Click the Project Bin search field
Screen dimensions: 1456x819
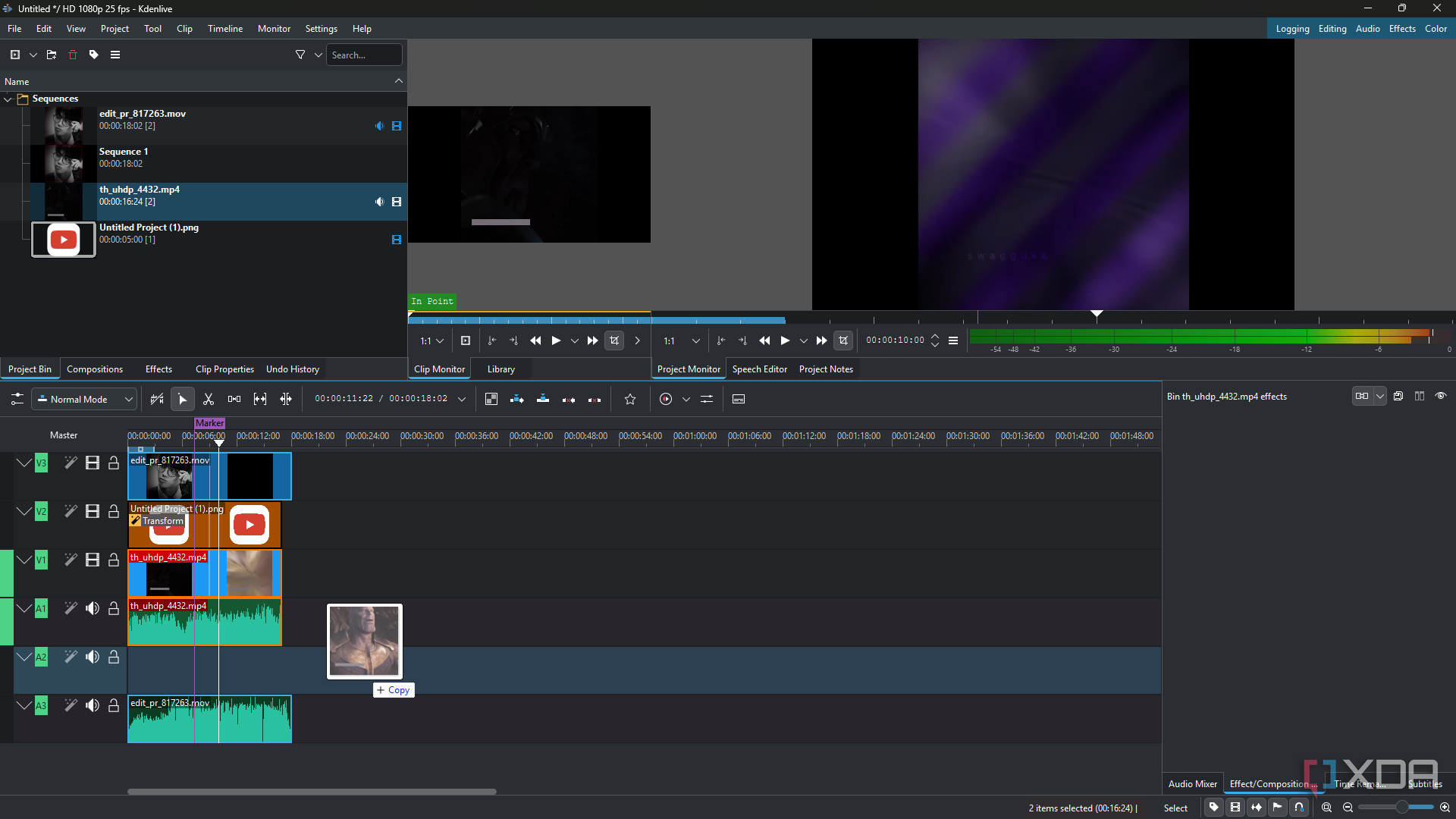pyautogui.click(x=364, y=55)
